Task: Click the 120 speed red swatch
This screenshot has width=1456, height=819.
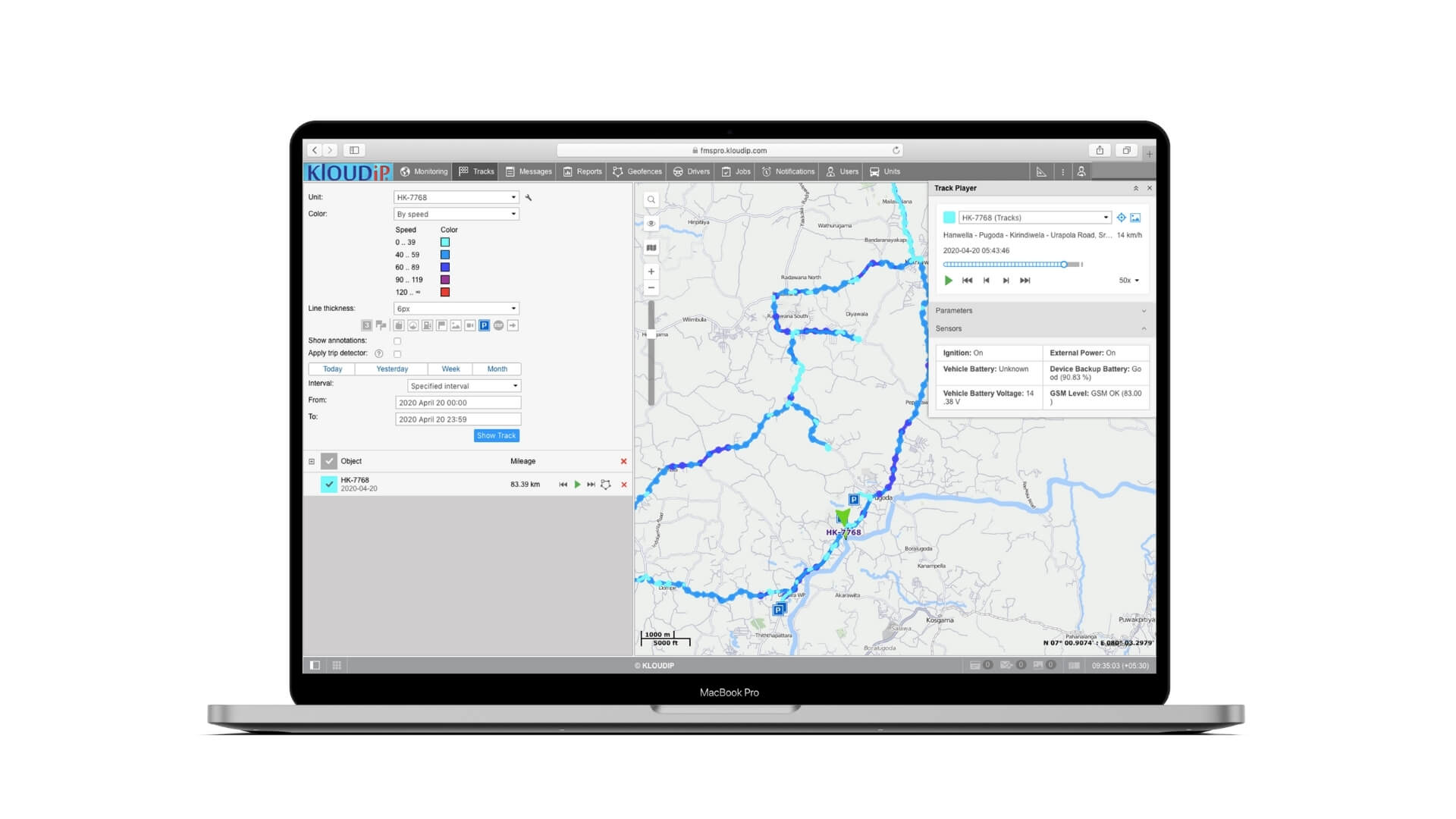Action: coord(445,293)
